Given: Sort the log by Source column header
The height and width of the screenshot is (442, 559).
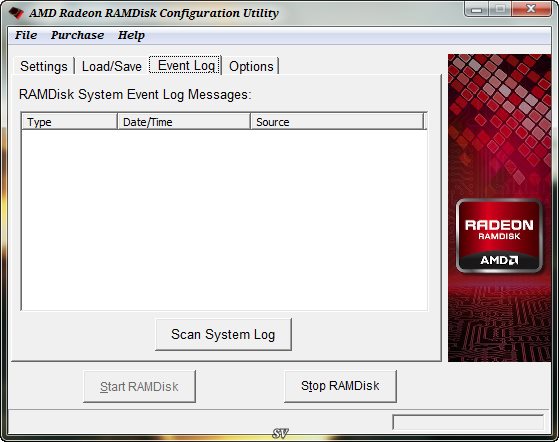Looking at the screenshot, I should (x=337, y=122).
